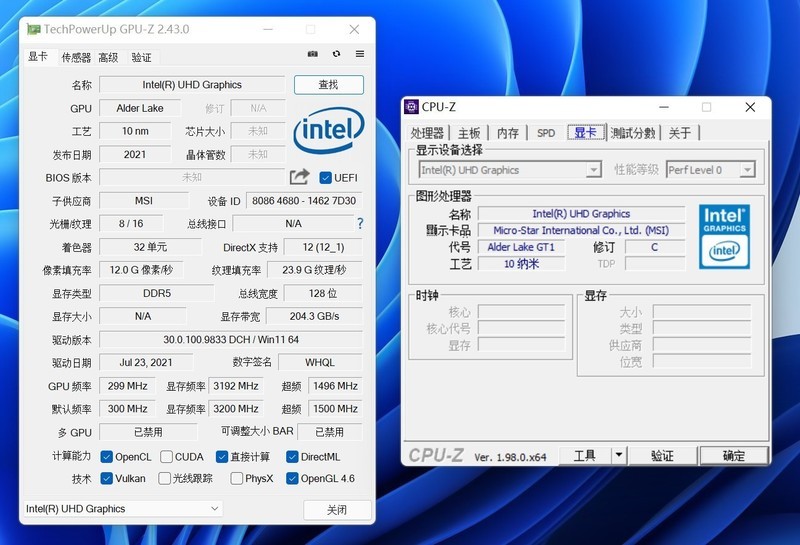Open the 測試分數 tab in CPU-Z

(x=633, y=133)
